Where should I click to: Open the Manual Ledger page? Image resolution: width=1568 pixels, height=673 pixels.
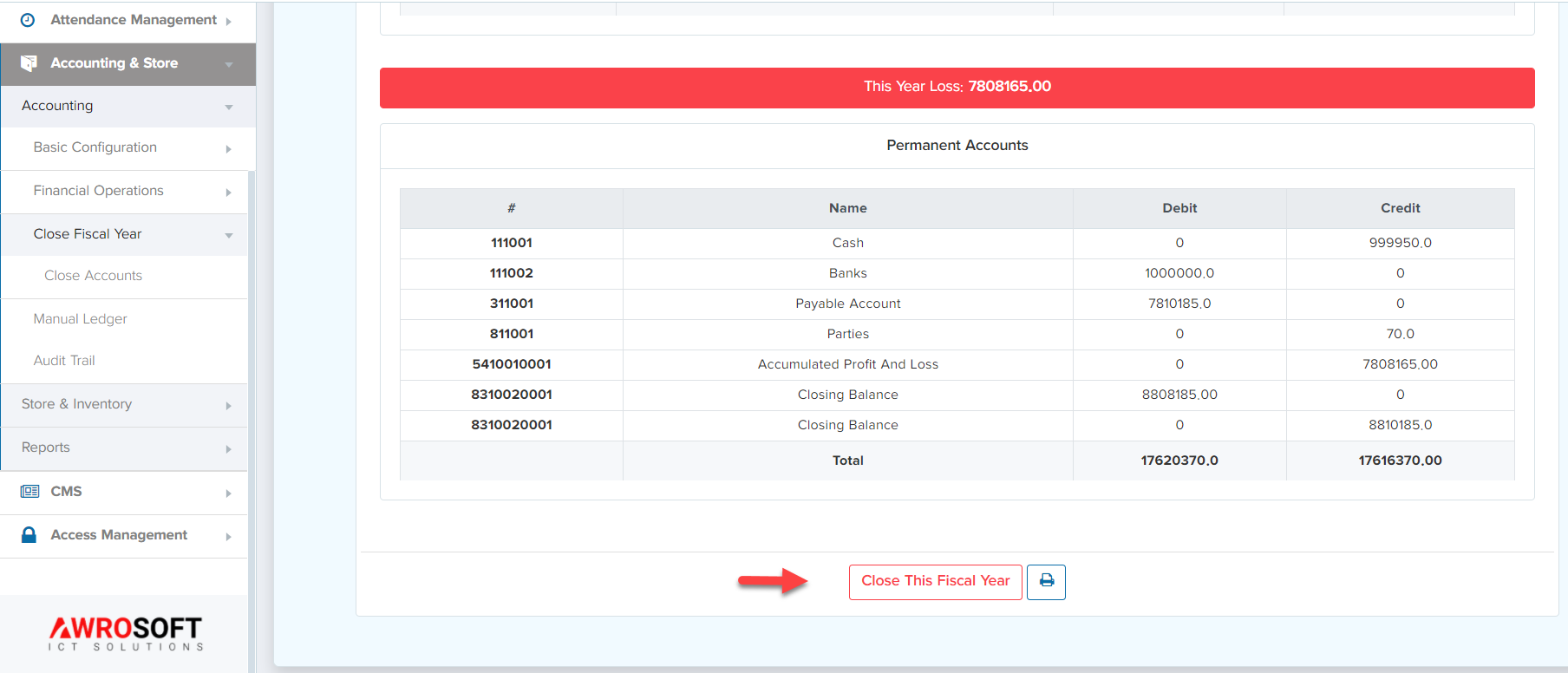pyautogui.click(x=80, y=319)
